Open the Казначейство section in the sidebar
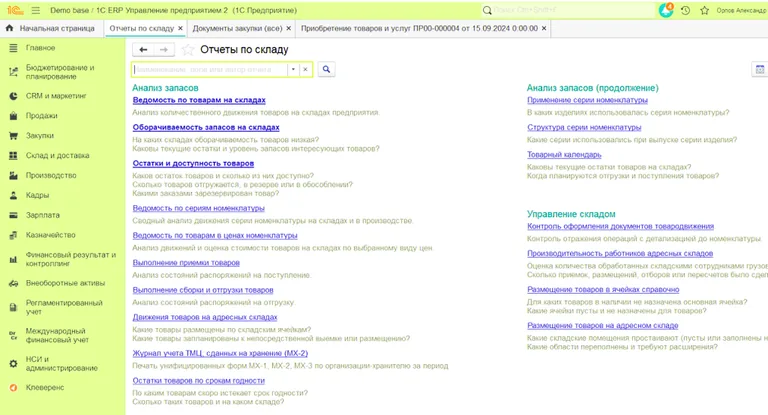This screenshot has width=768, height=415. [x=50, y=235]
